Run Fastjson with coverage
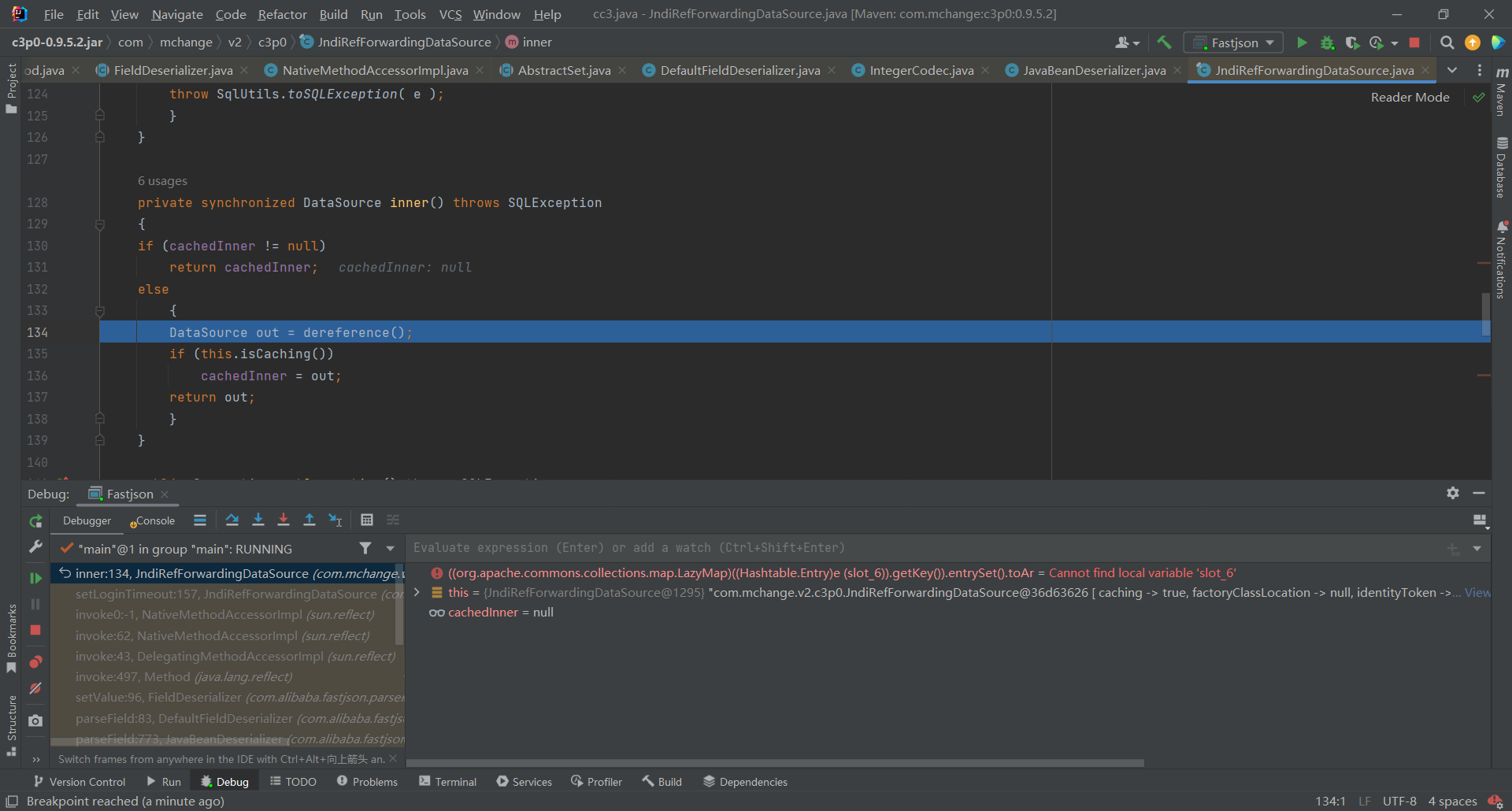Image resolution: width=1512 pixels, height=811 pixels. point(1352,43)
